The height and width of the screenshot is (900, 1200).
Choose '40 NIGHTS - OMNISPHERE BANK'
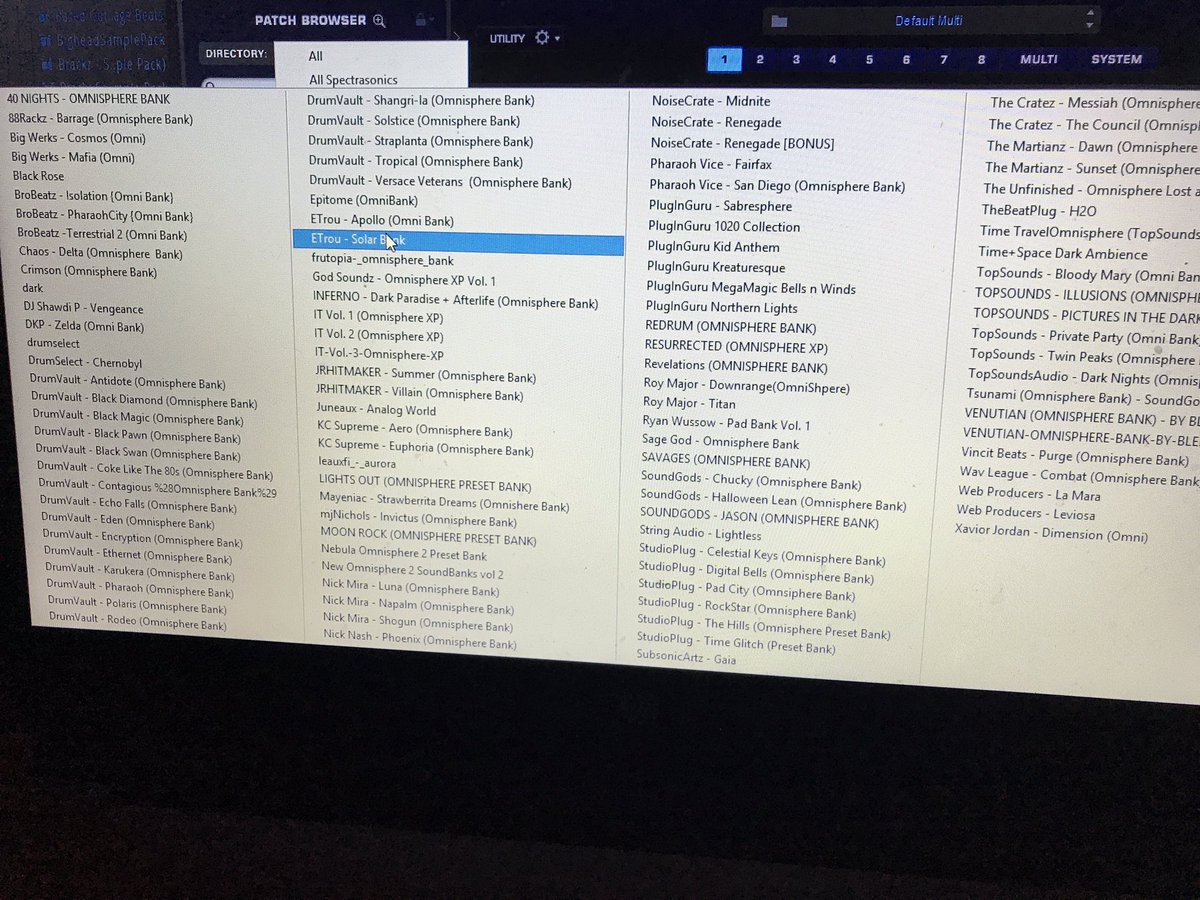(88, 99)
